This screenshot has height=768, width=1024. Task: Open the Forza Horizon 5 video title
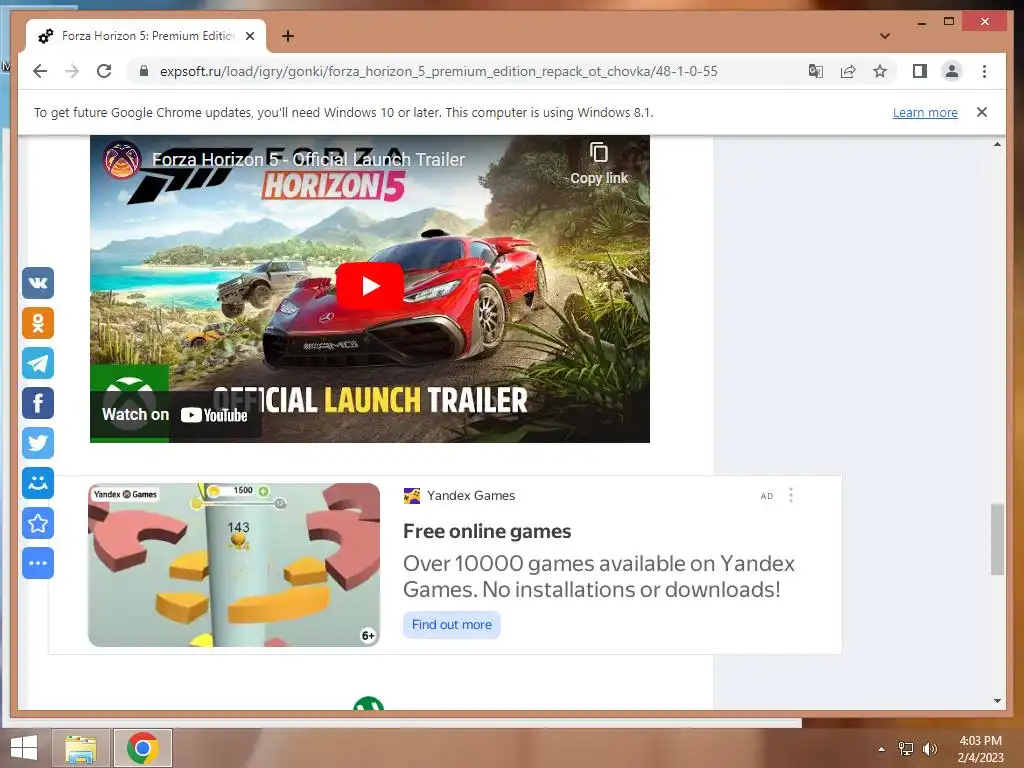pos(308,159)
